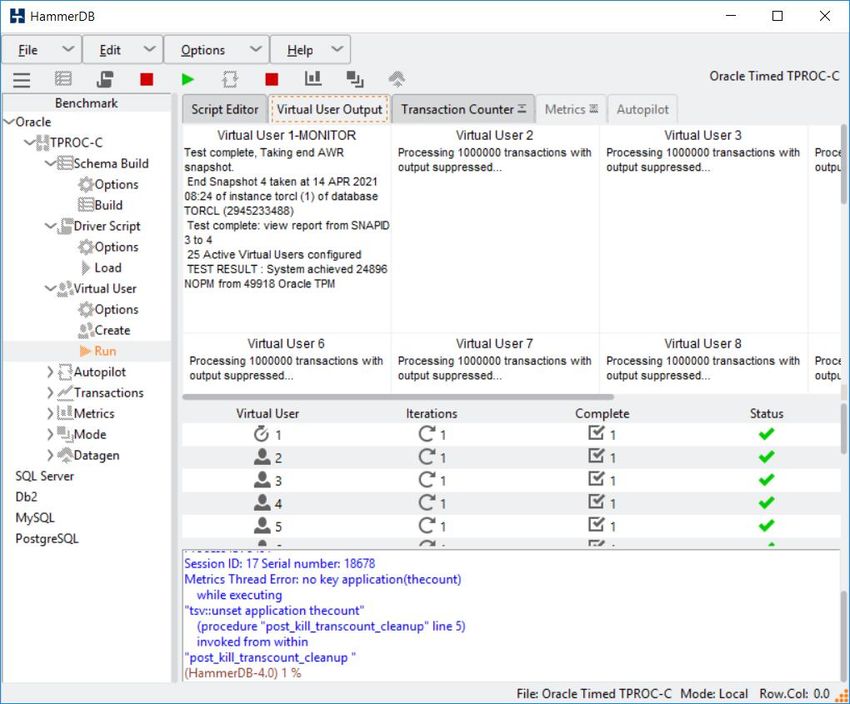This screenshot has height=704, width=850.
Task: Click the second red stop toolbar button
Action: click(272, 80)
